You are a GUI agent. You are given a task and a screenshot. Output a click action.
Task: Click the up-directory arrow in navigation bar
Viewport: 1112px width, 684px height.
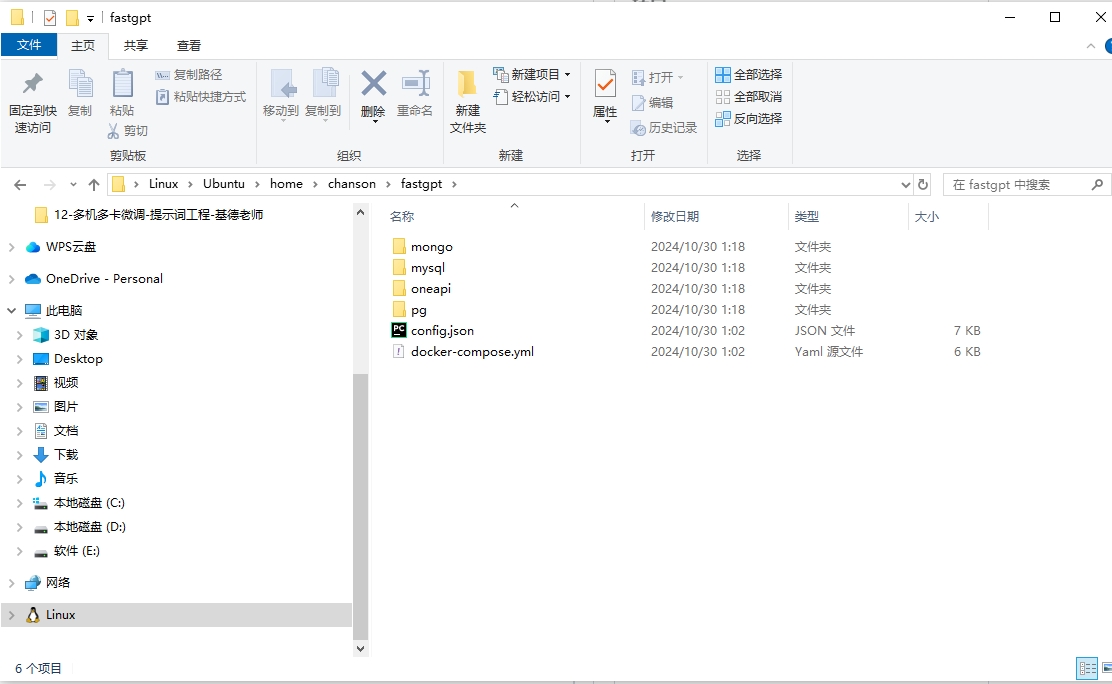[94, 185]
